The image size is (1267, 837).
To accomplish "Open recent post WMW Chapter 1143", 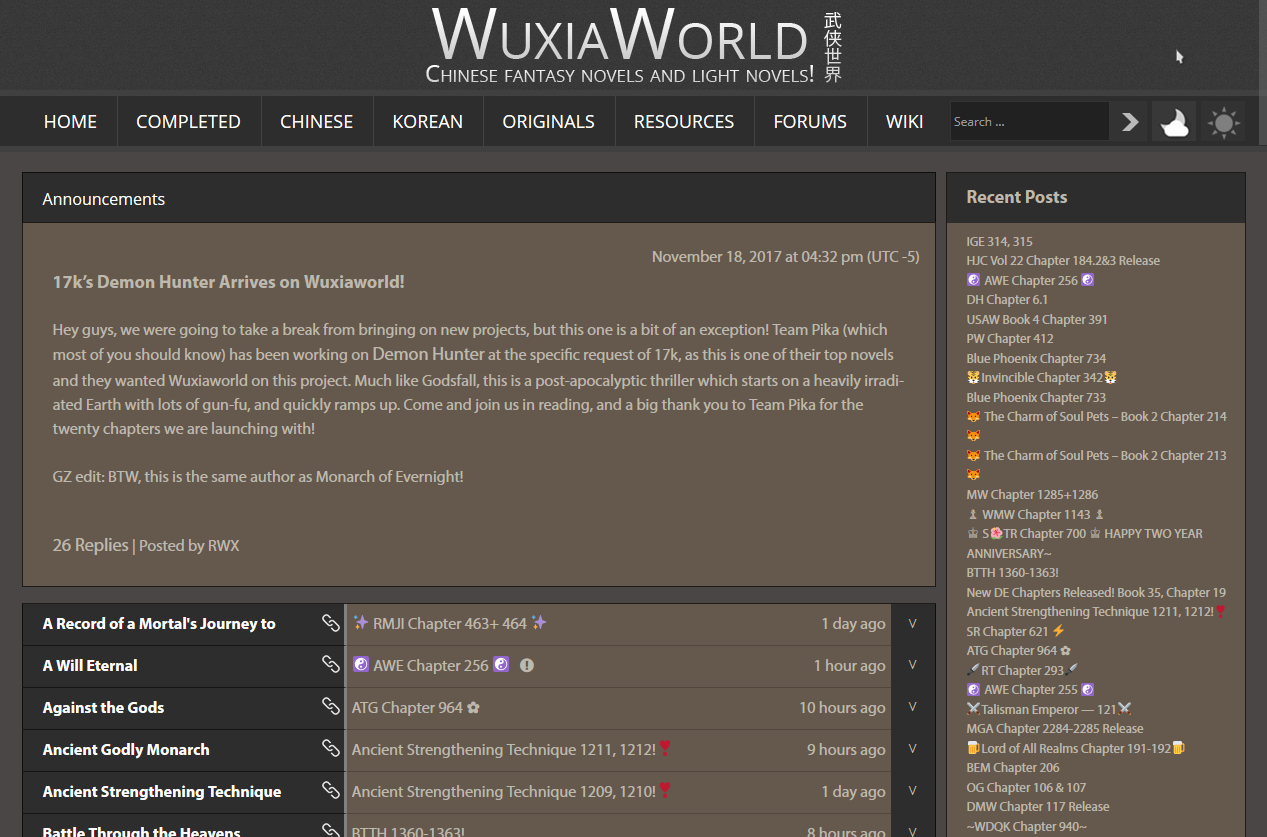I will click(x=1035, y=514).
